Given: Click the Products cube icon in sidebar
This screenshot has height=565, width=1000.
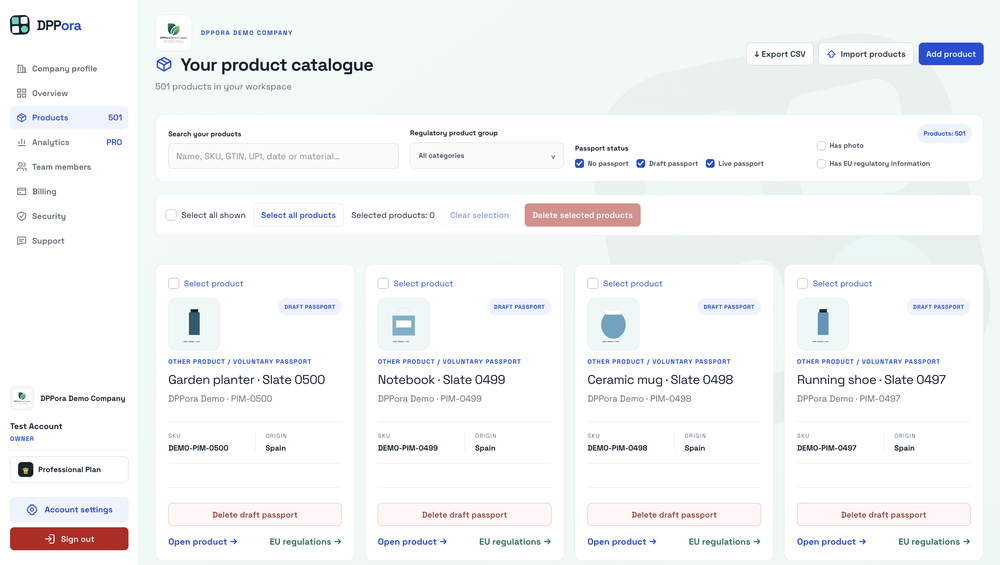Looking at the screenshot, I should point(22,118).
